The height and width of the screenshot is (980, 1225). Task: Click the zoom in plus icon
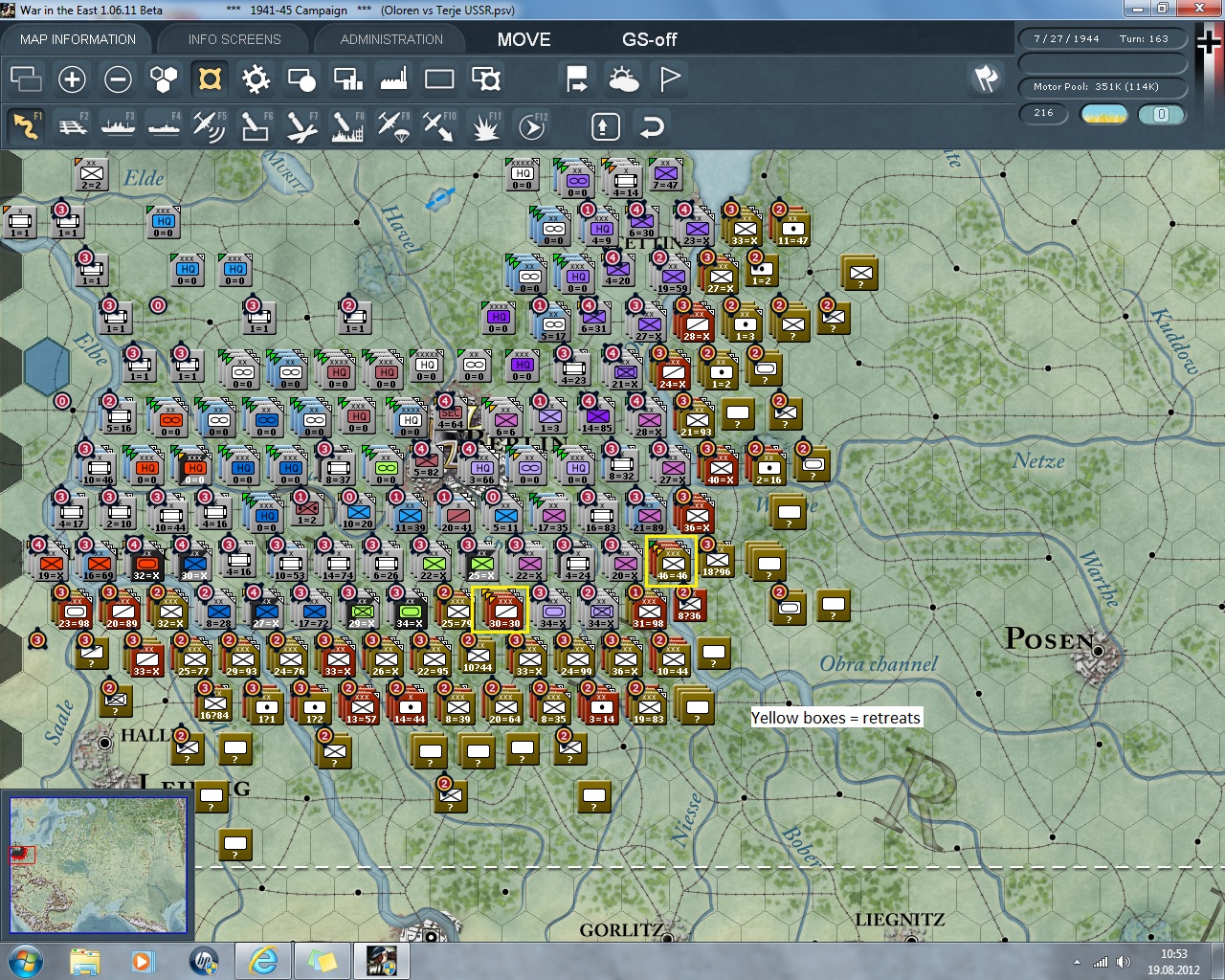pyautogui.click(x=72, y=79)
